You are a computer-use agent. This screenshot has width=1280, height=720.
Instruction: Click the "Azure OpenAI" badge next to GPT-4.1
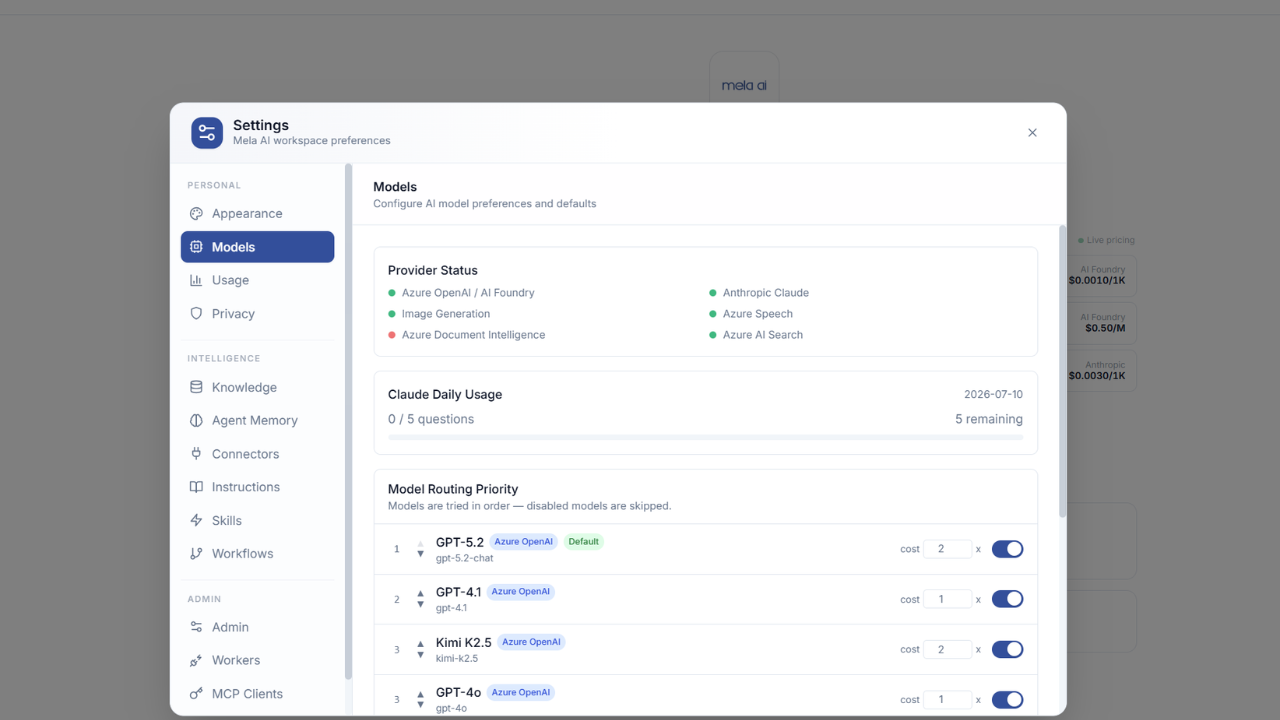(521, 592)
